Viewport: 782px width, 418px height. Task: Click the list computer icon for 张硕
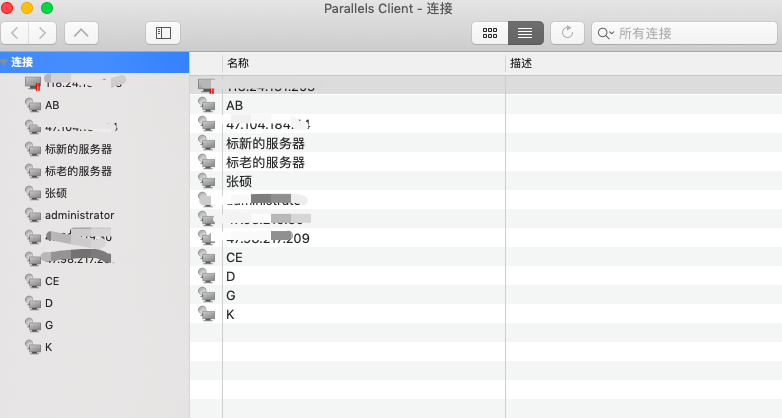[x=206, y=181]
